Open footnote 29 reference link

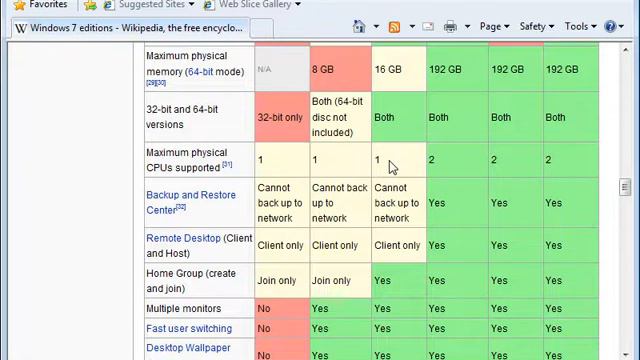pos(151,83)
